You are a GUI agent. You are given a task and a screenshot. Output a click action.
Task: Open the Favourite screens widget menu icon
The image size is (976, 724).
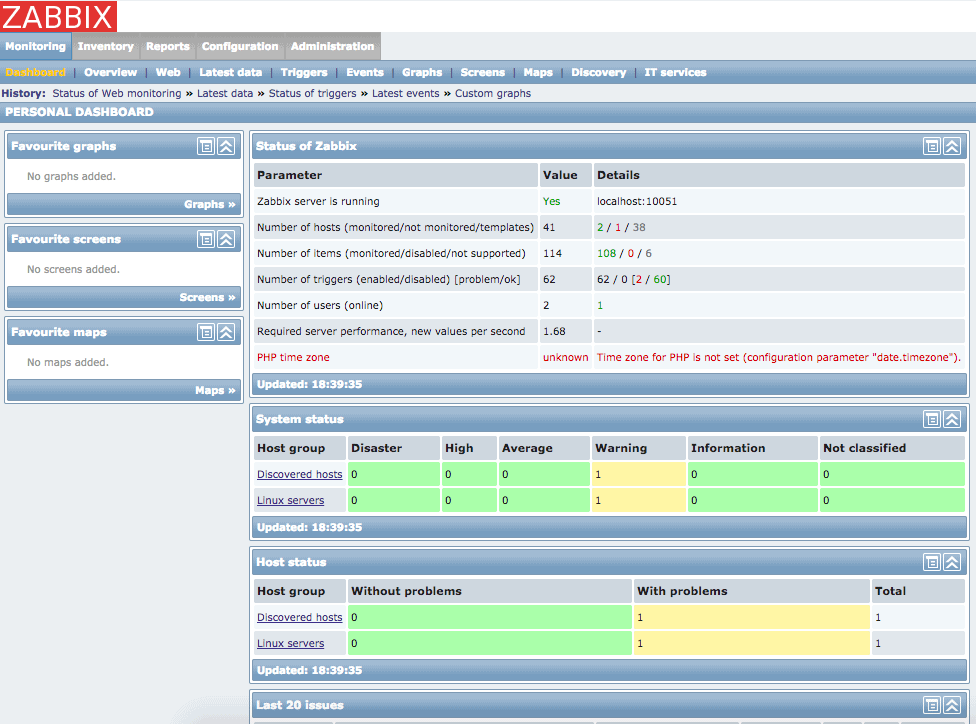coord(206,239)
